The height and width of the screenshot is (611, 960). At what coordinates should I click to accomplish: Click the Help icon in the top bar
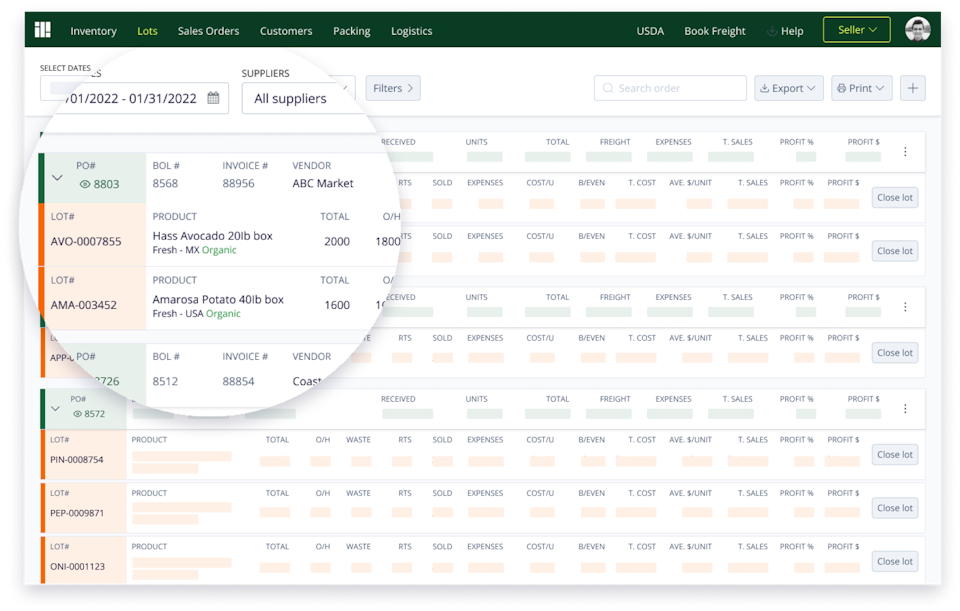(x=772, y=31)
